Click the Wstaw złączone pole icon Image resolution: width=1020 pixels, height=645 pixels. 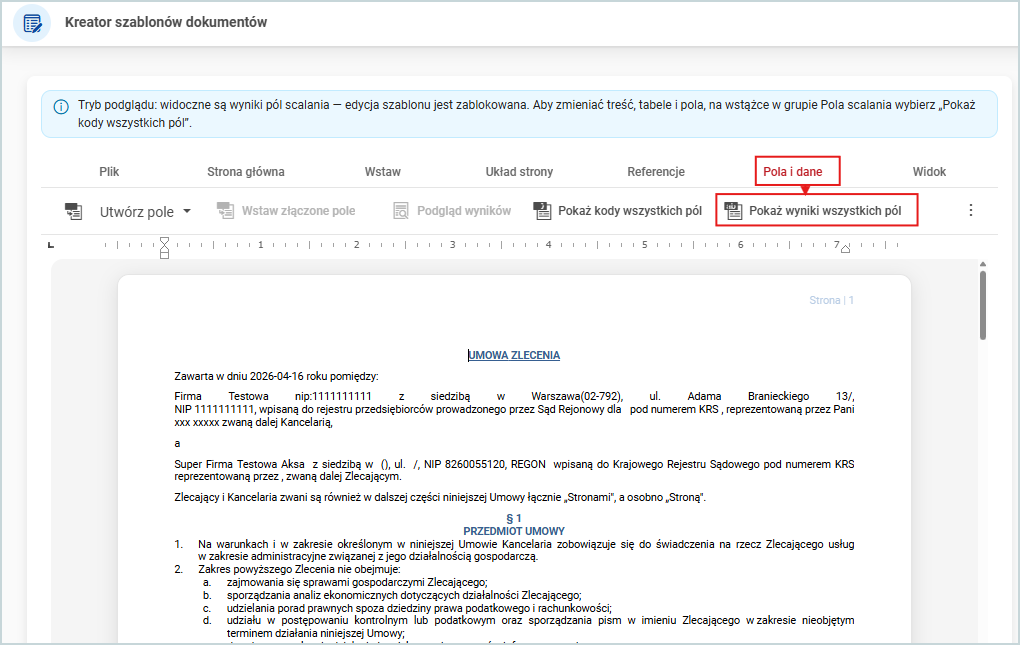[225, 211]
